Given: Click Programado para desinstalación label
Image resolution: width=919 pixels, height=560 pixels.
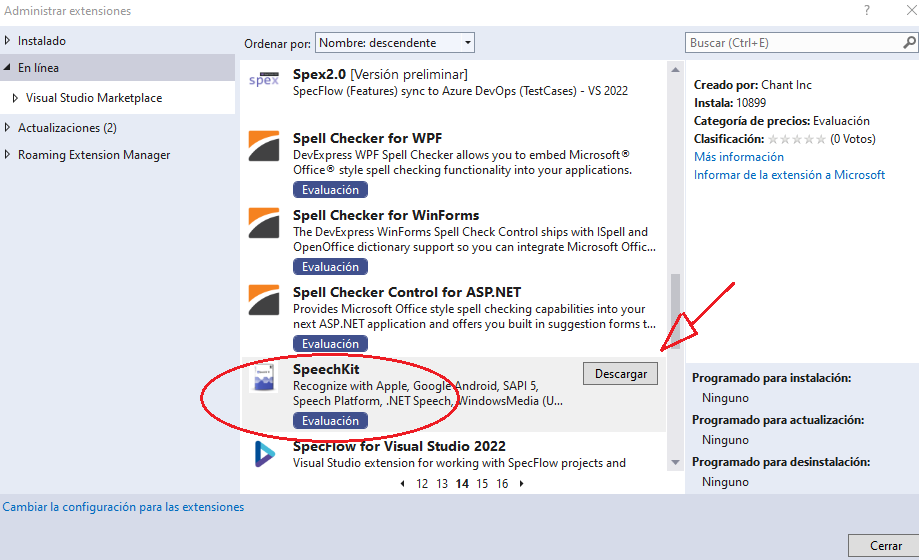Looking at the screenshot, I should click(781, 462).
